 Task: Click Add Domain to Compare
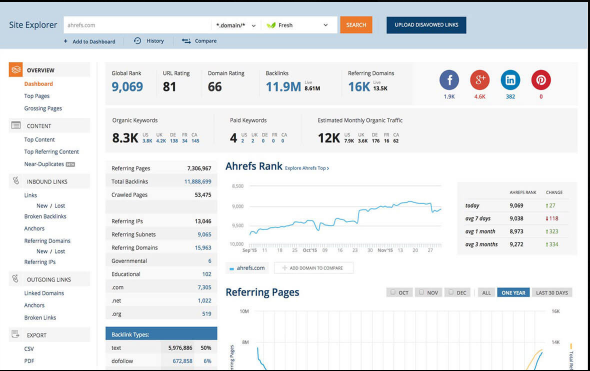pos(314,268)
